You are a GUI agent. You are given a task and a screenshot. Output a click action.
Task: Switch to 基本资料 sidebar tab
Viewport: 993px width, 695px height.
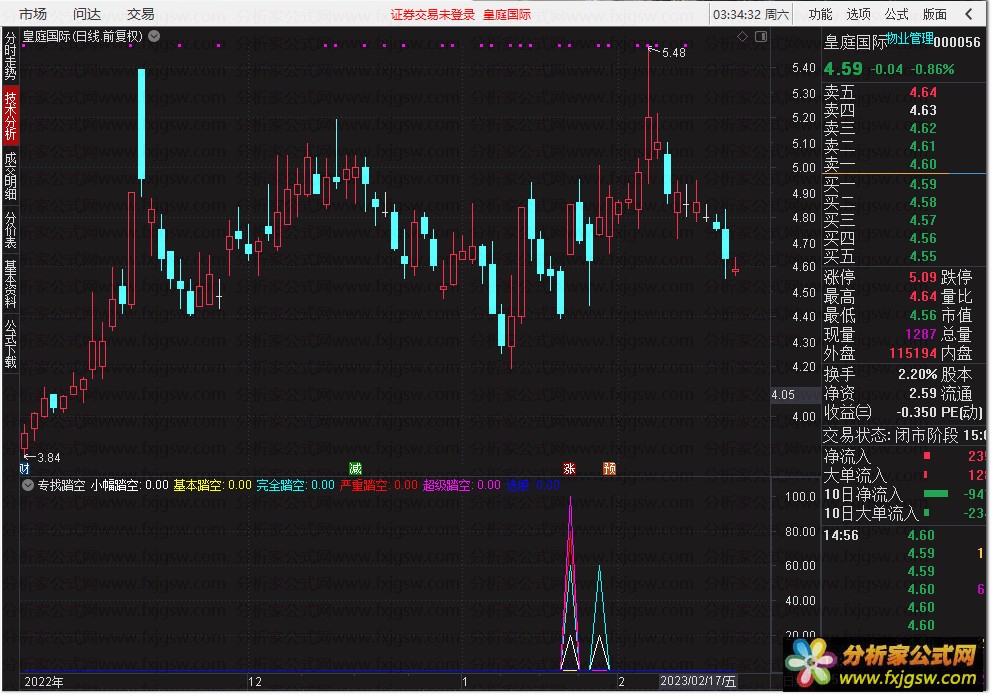(11, 283)
